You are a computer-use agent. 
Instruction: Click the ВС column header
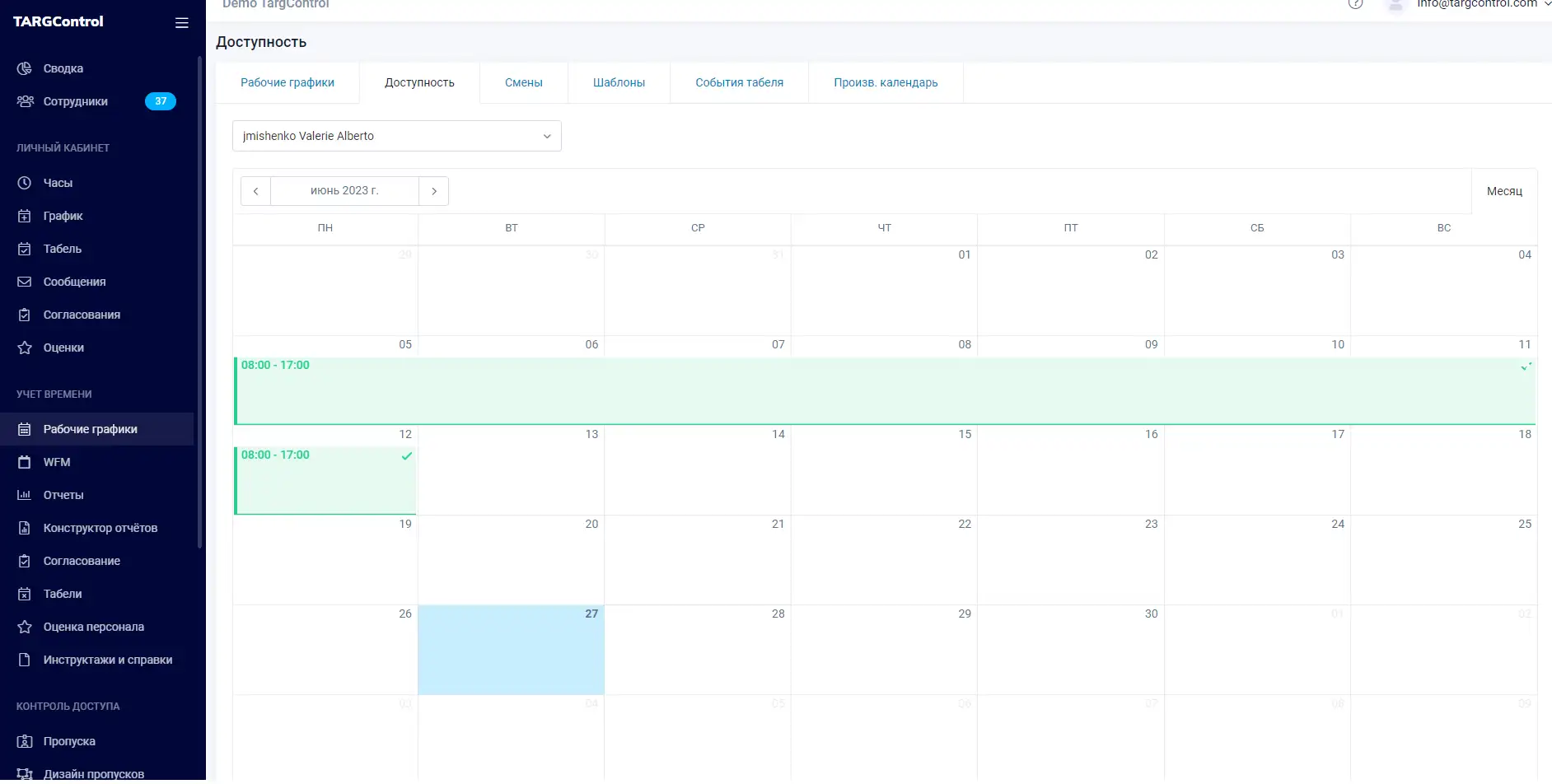pyautogui.click(x=1444, y=228)
